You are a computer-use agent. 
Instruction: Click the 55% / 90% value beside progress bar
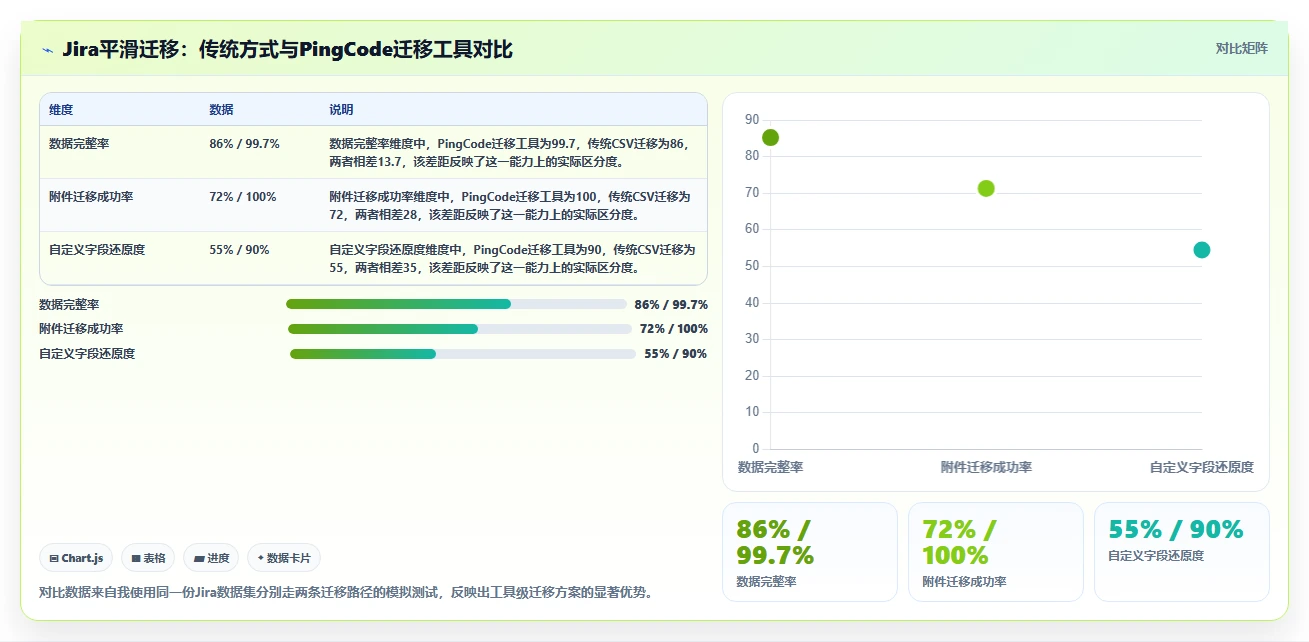676,354
